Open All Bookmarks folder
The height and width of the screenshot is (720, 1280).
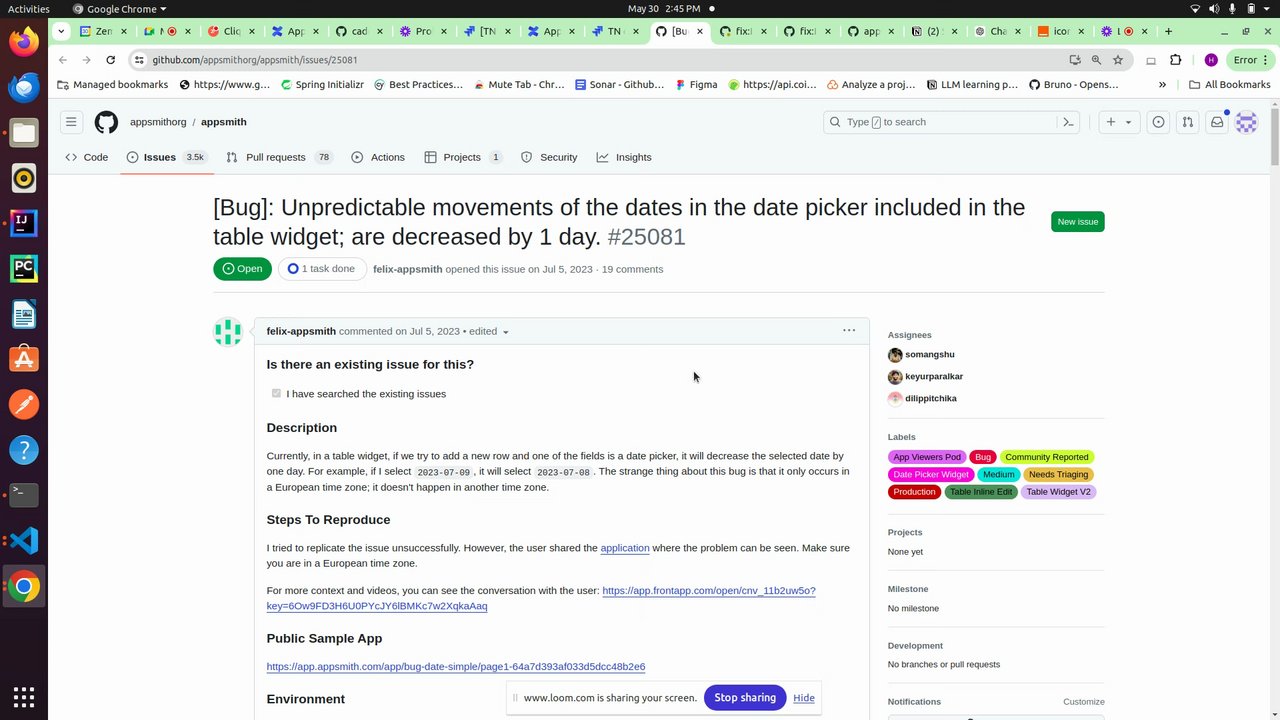1229,85
